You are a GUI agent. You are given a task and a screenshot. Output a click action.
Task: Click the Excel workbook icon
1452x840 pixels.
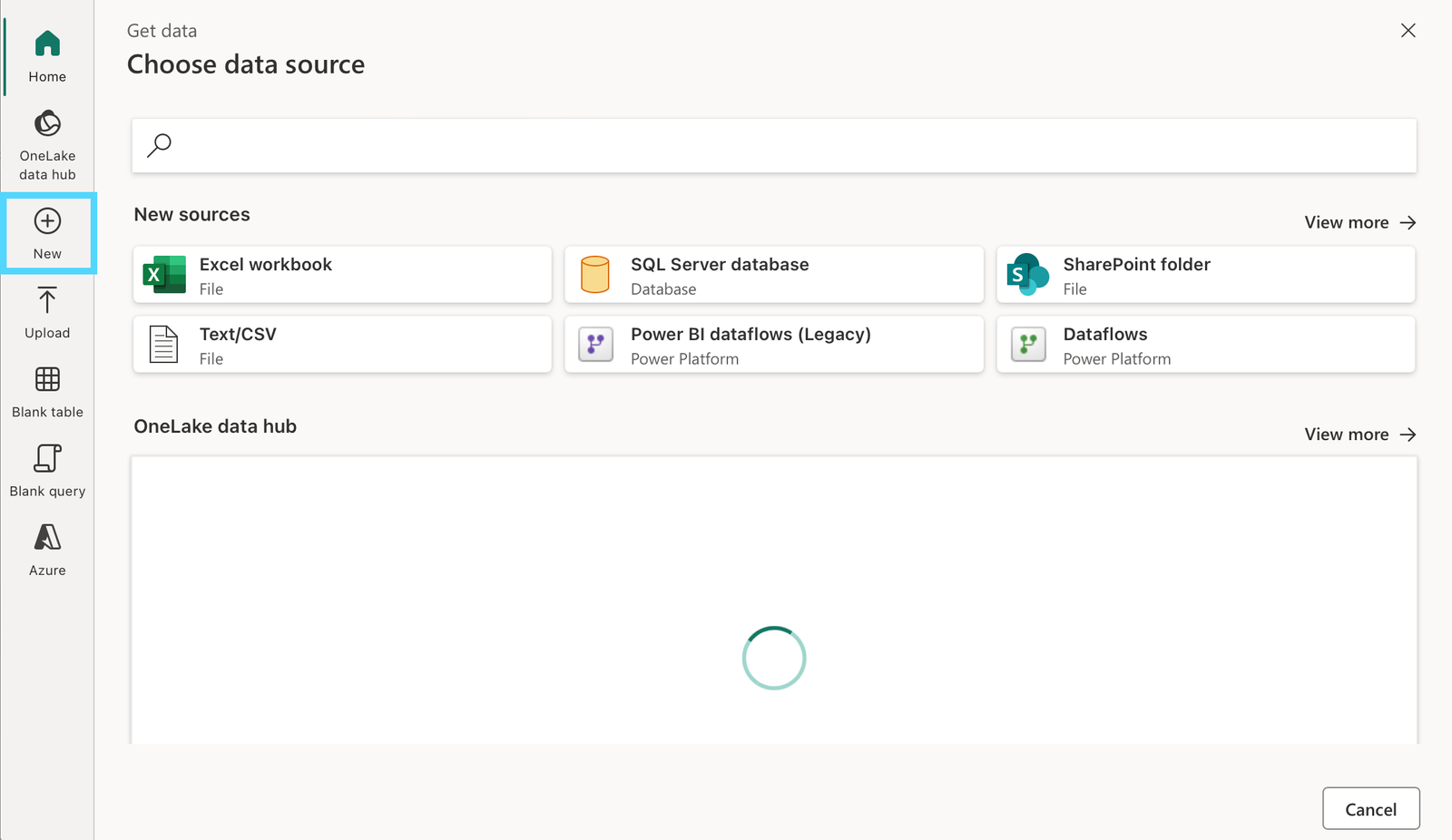[x=162, y=274]
